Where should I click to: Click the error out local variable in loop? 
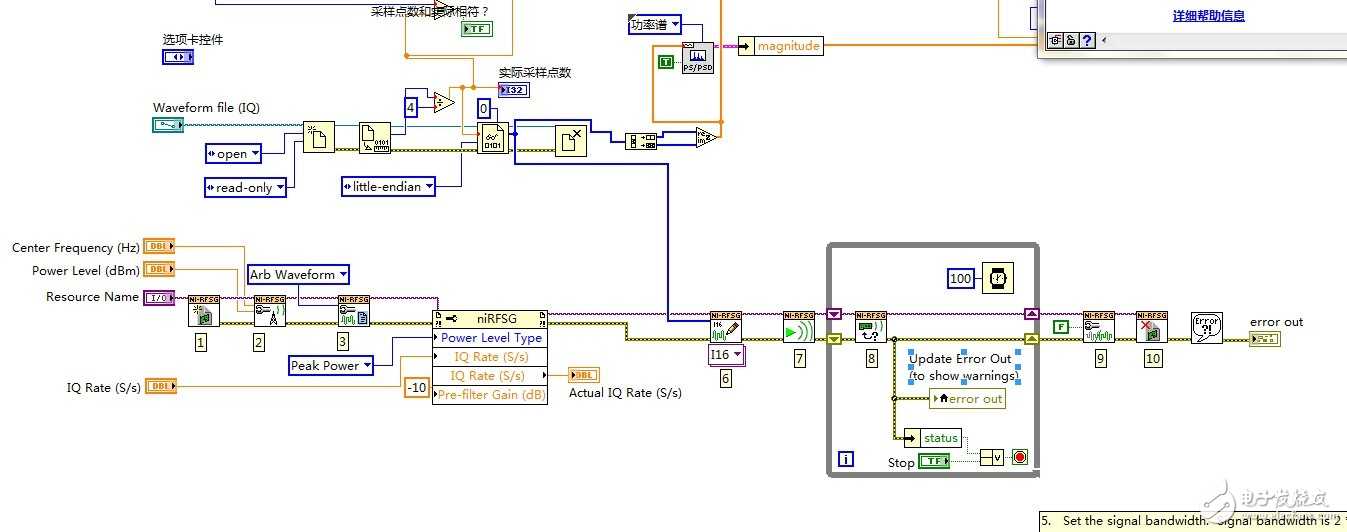(x=967, y=399)
